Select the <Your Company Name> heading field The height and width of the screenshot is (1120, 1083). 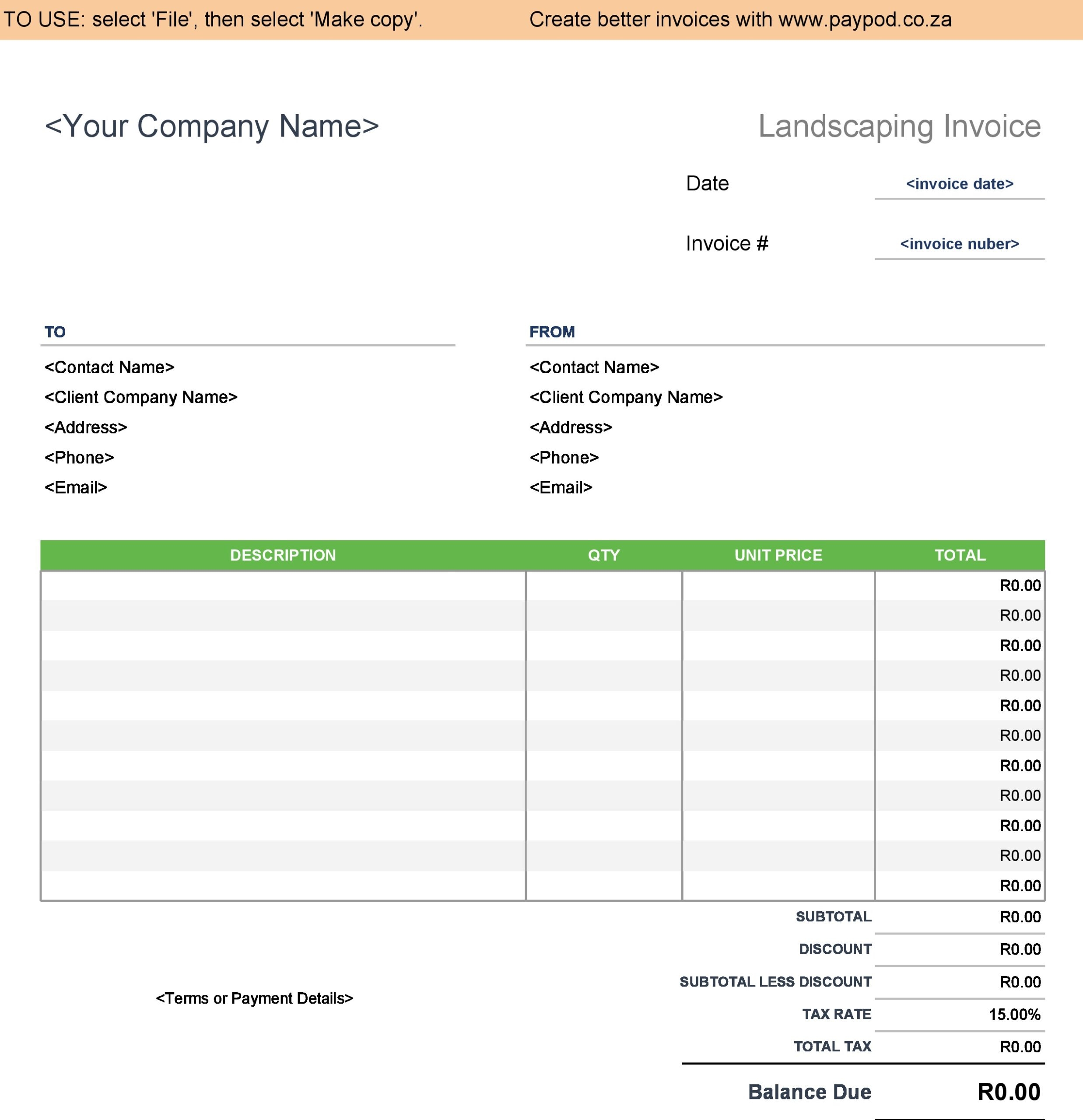click(x=211, y=126)
